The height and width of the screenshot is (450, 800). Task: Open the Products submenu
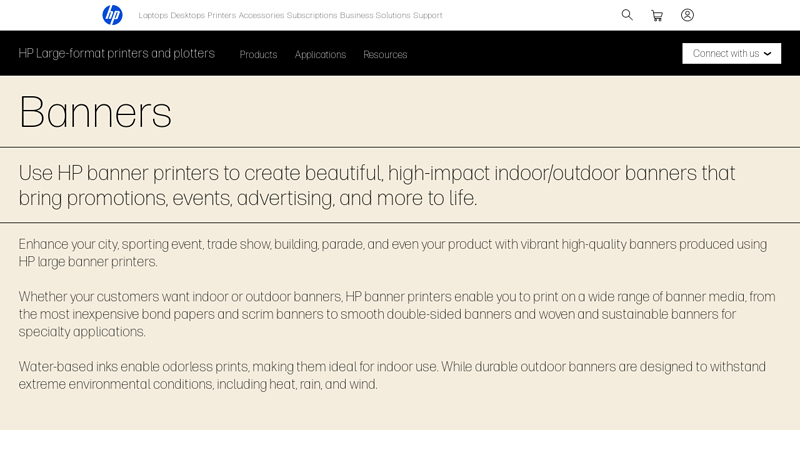[258, 55]
